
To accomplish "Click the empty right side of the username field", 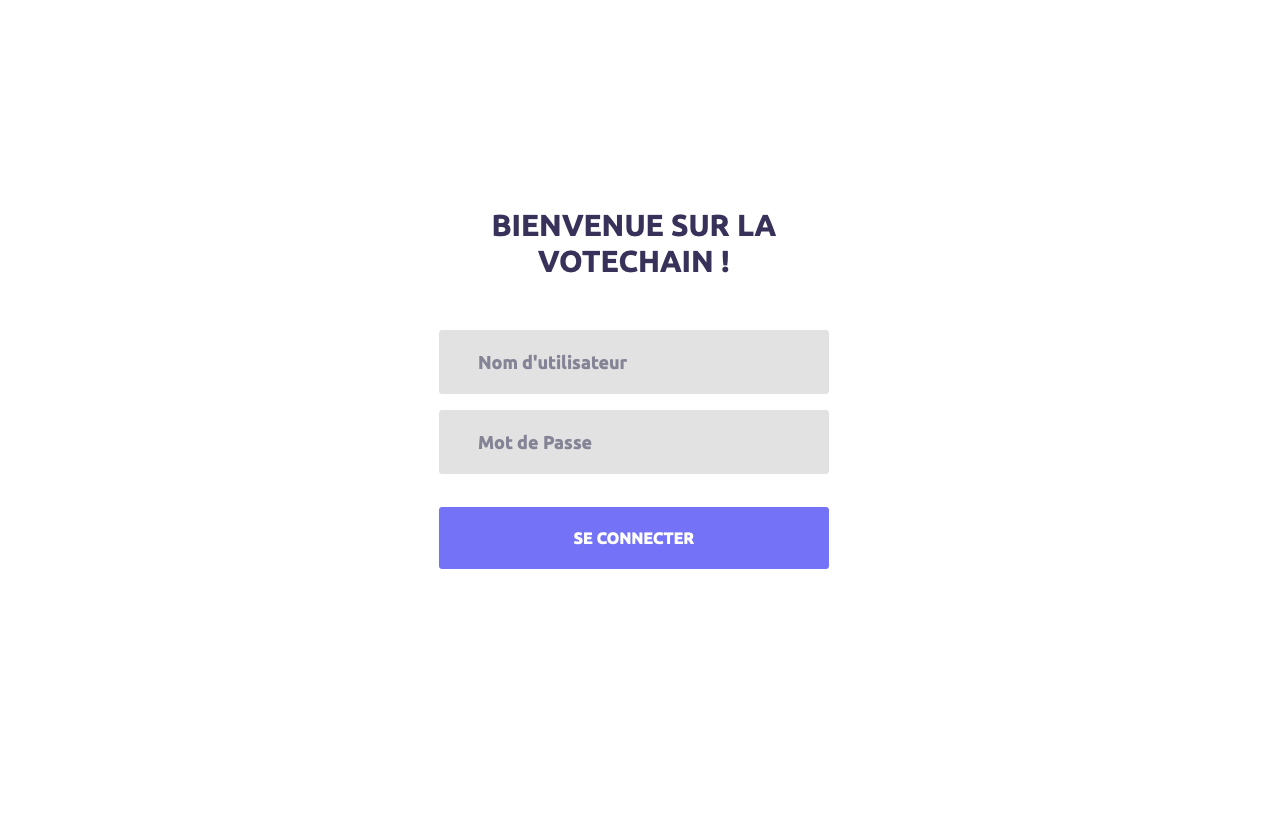I will pos(760,362).
